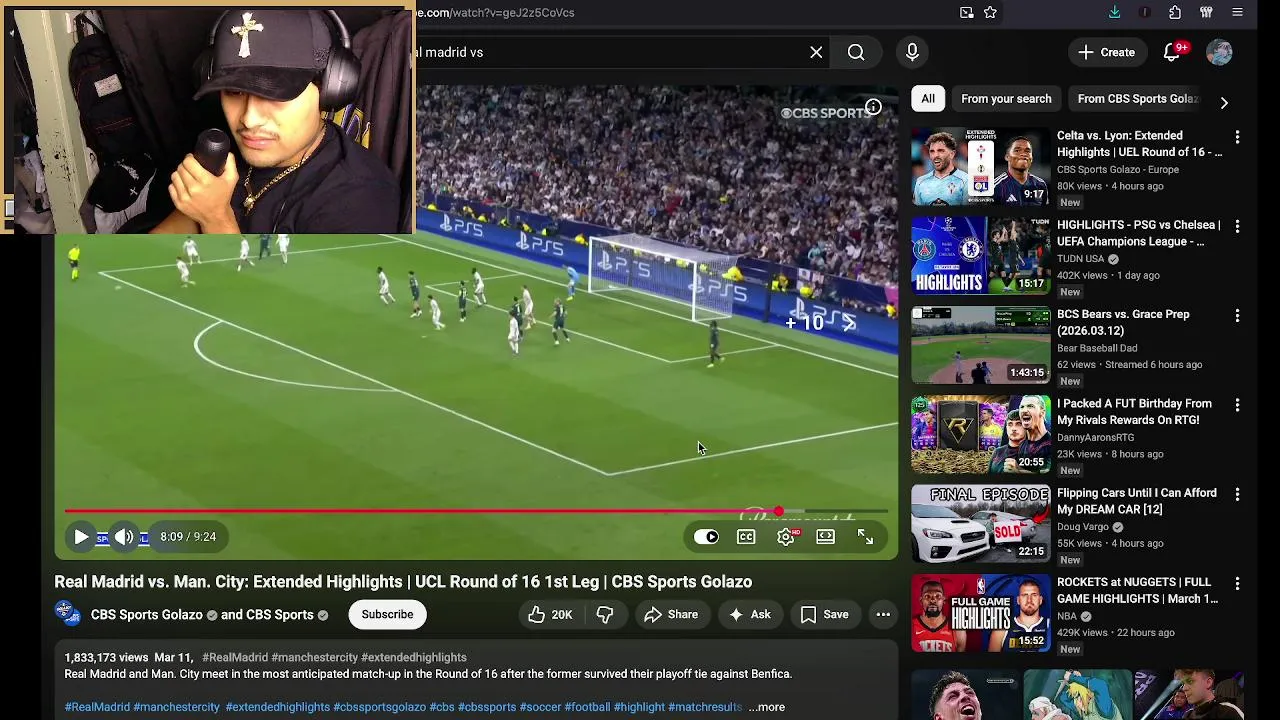Save the video to a playlist
Viewport: 1280px width, 720px height.
click(825, 614)
